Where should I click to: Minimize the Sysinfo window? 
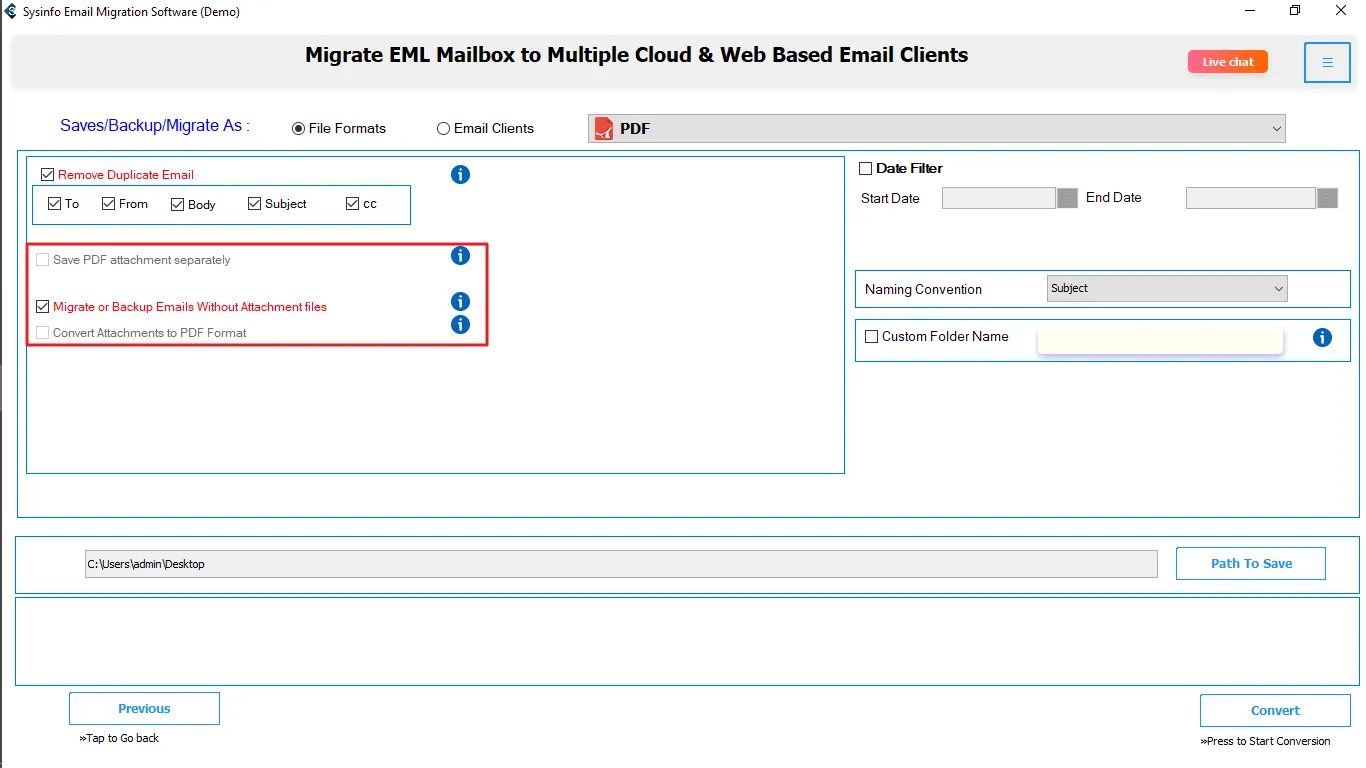click(1249, 11)
